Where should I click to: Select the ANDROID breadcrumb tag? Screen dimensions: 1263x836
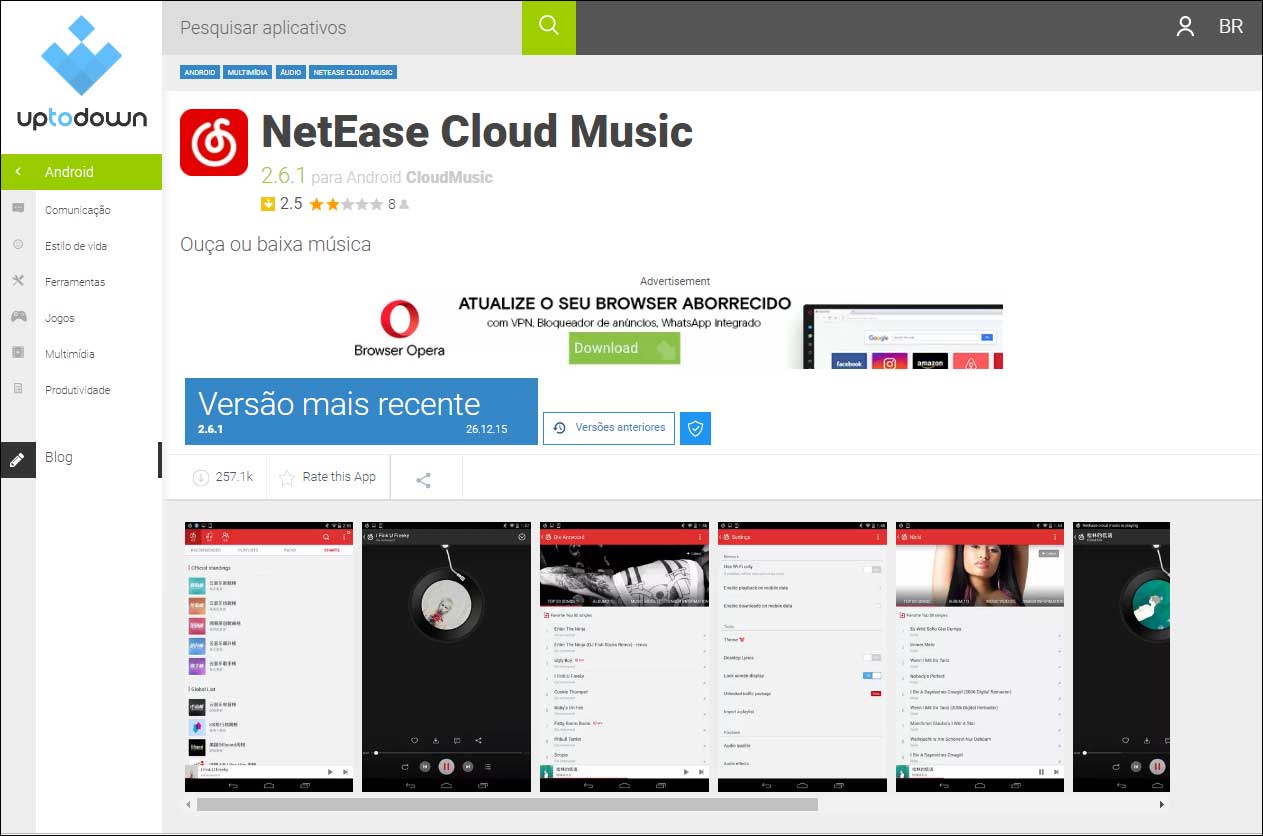pyautogui.click(x=200, y=72)
